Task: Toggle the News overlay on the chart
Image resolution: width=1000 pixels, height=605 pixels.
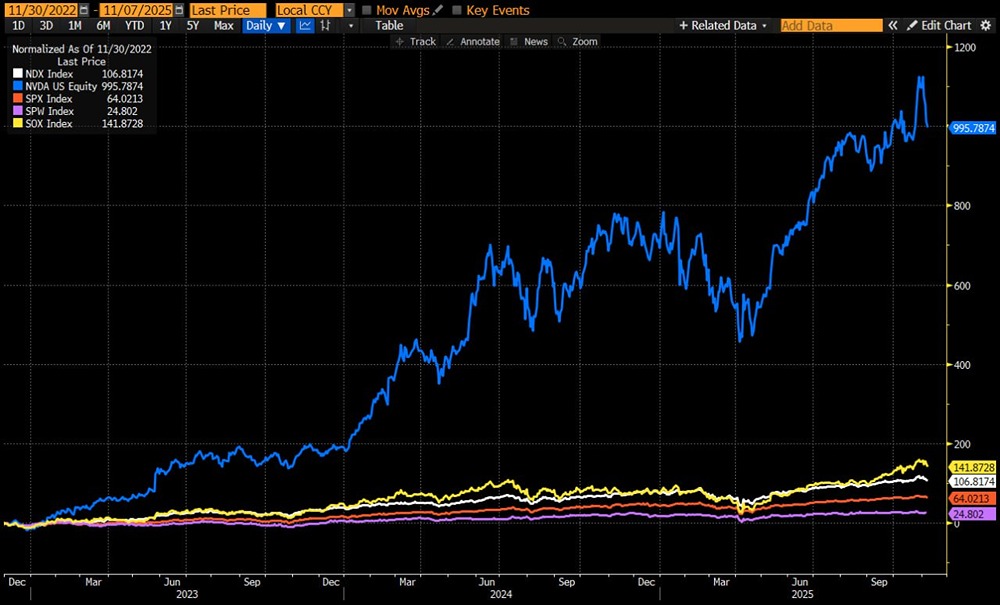Action: point(529,41)
